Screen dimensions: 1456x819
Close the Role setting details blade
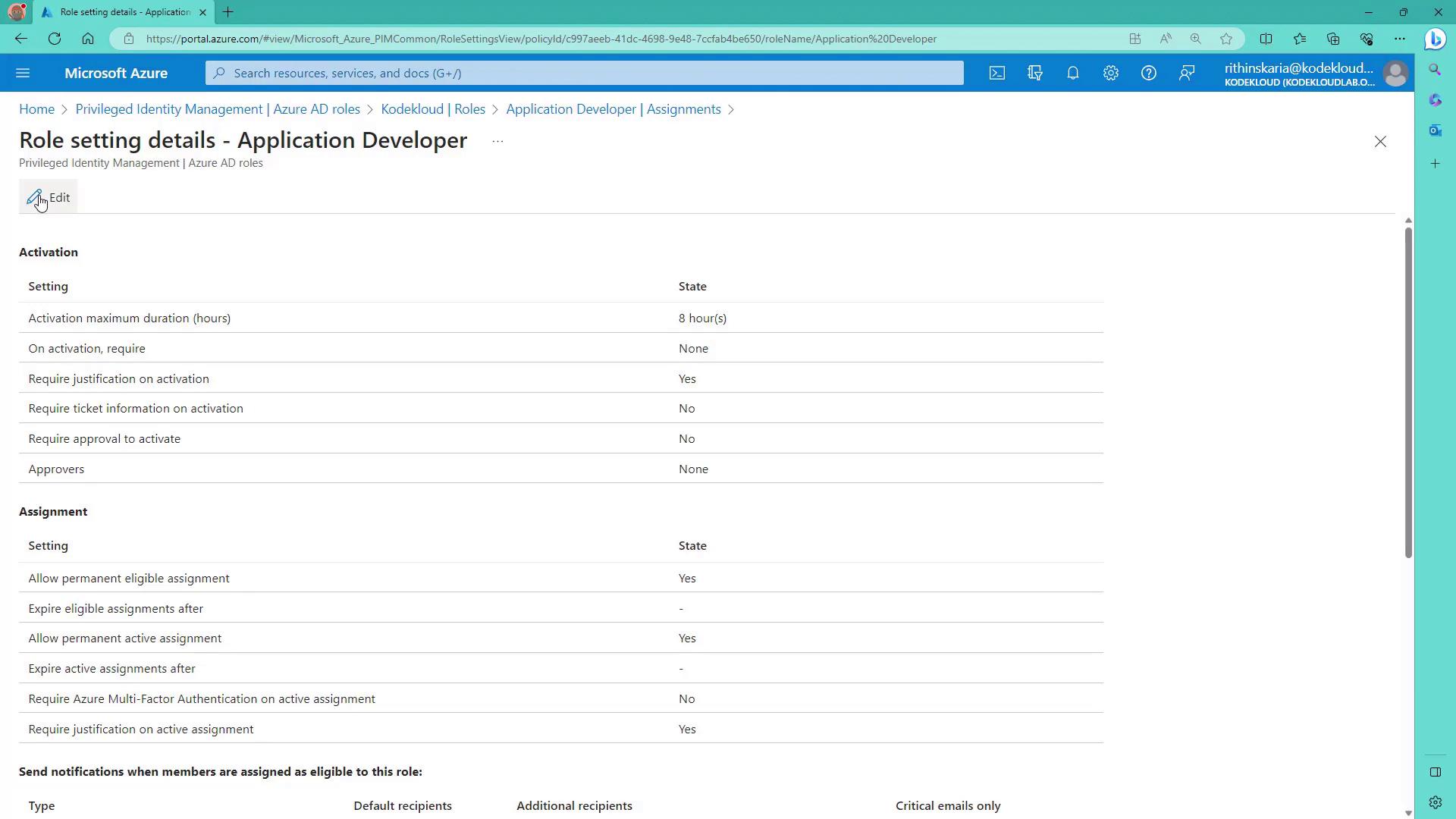(x=1380, y=142)
